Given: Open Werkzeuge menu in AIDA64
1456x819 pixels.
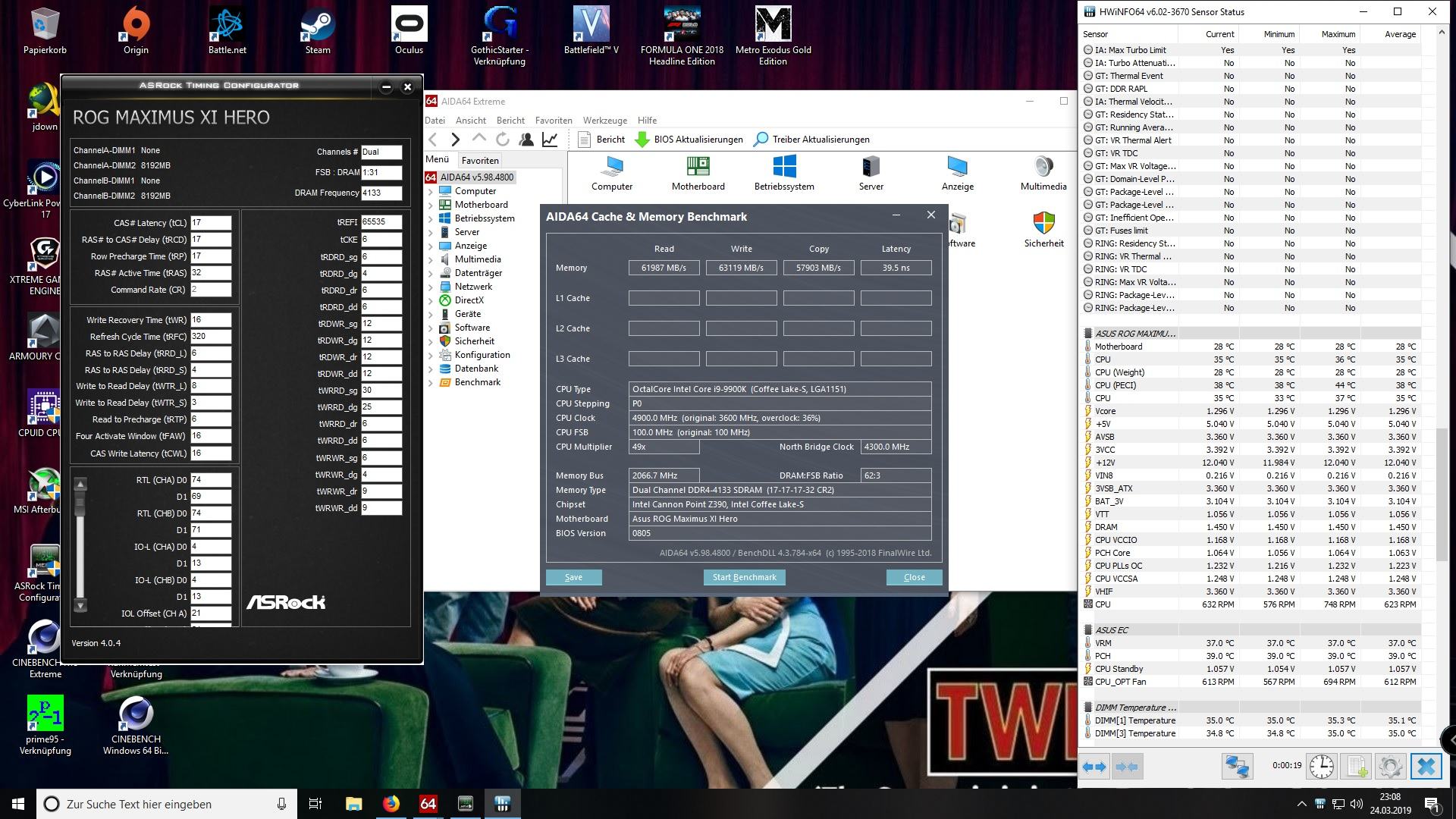Looking at the screenshot, I should click(605, 121).
